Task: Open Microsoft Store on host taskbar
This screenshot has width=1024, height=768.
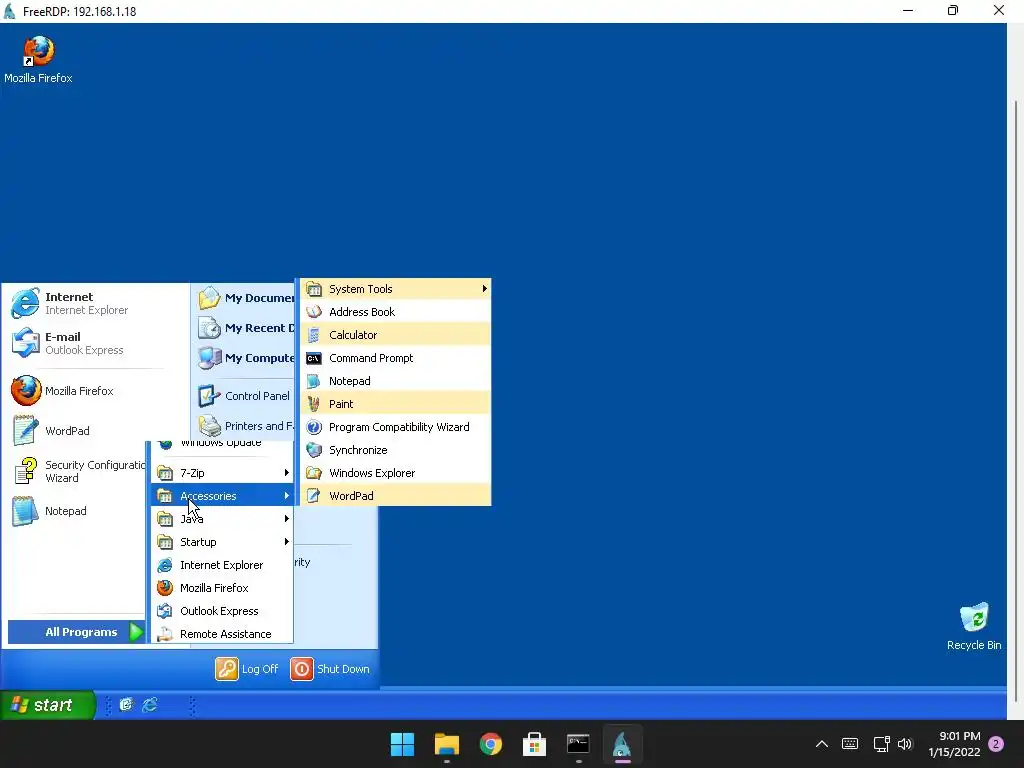Action: (x=534, y=744)
